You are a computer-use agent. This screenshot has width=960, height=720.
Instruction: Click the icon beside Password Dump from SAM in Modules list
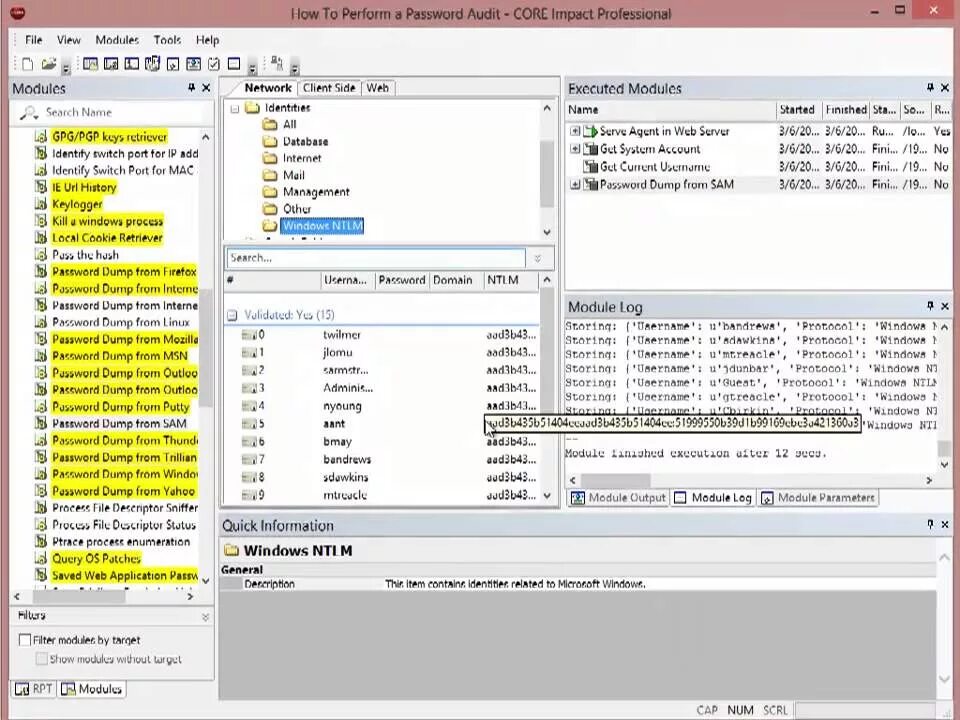pos(40,424)
